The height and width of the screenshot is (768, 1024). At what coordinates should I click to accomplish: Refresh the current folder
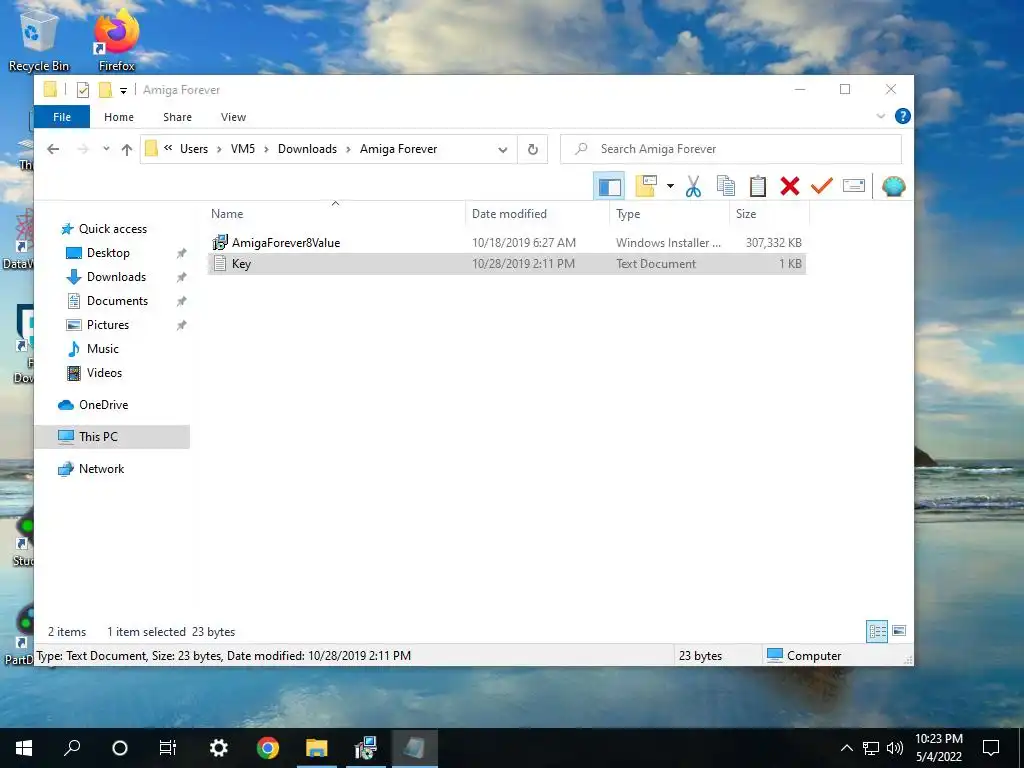click(533, 149)
